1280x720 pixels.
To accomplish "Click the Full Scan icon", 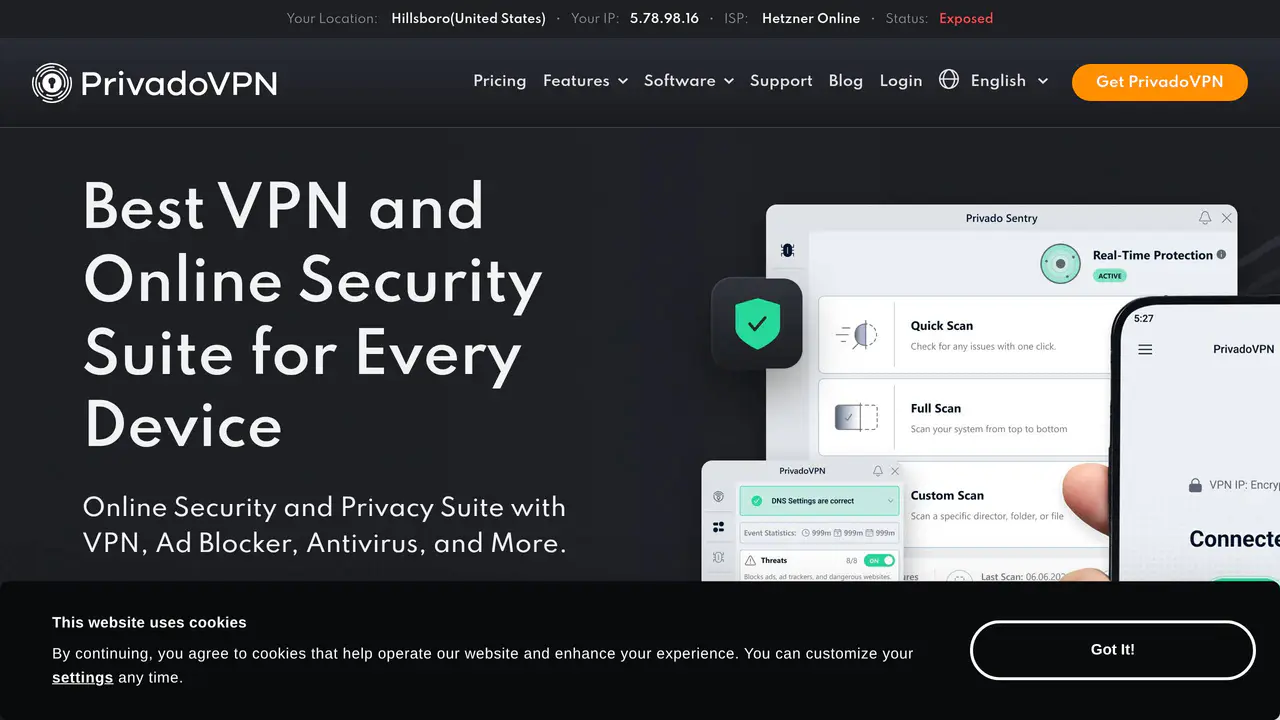I will pos(856,417).
